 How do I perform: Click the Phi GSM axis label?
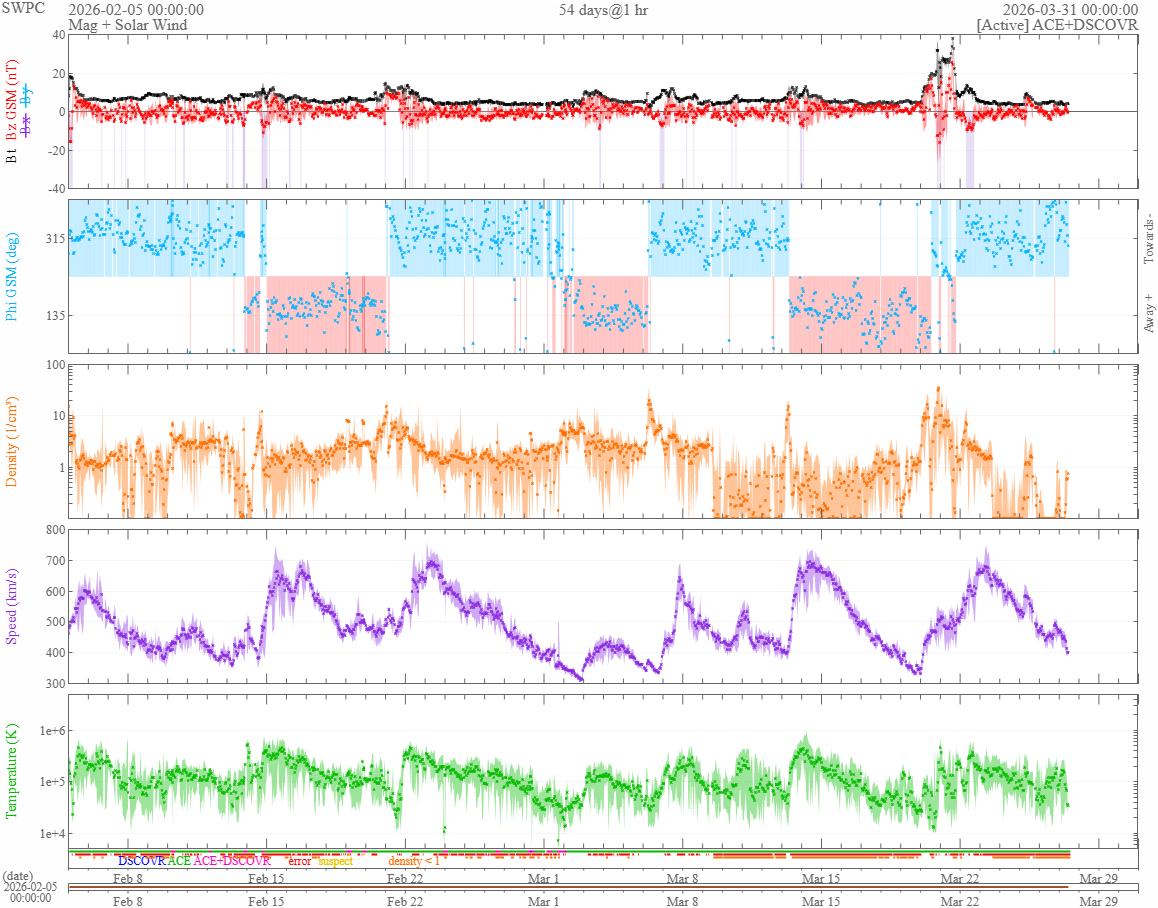[x=13, y=275]
